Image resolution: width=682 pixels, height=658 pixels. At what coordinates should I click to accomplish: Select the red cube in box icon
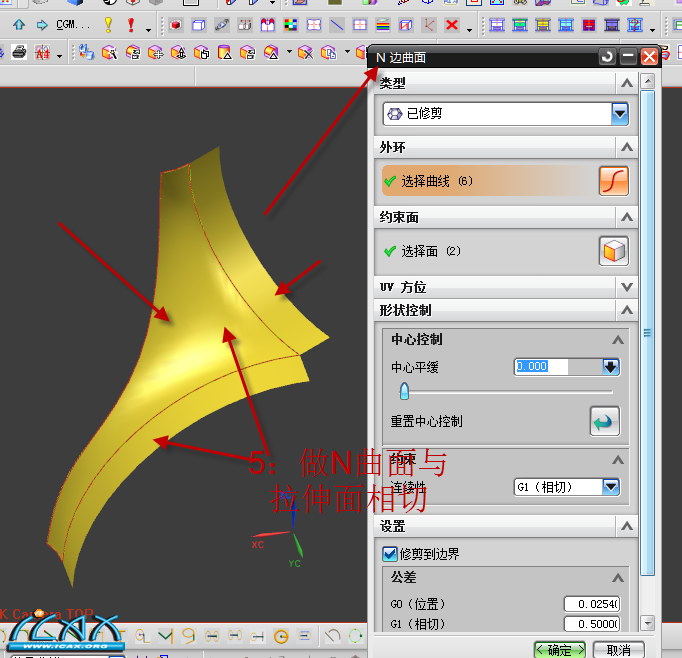[x=176, y=25]
